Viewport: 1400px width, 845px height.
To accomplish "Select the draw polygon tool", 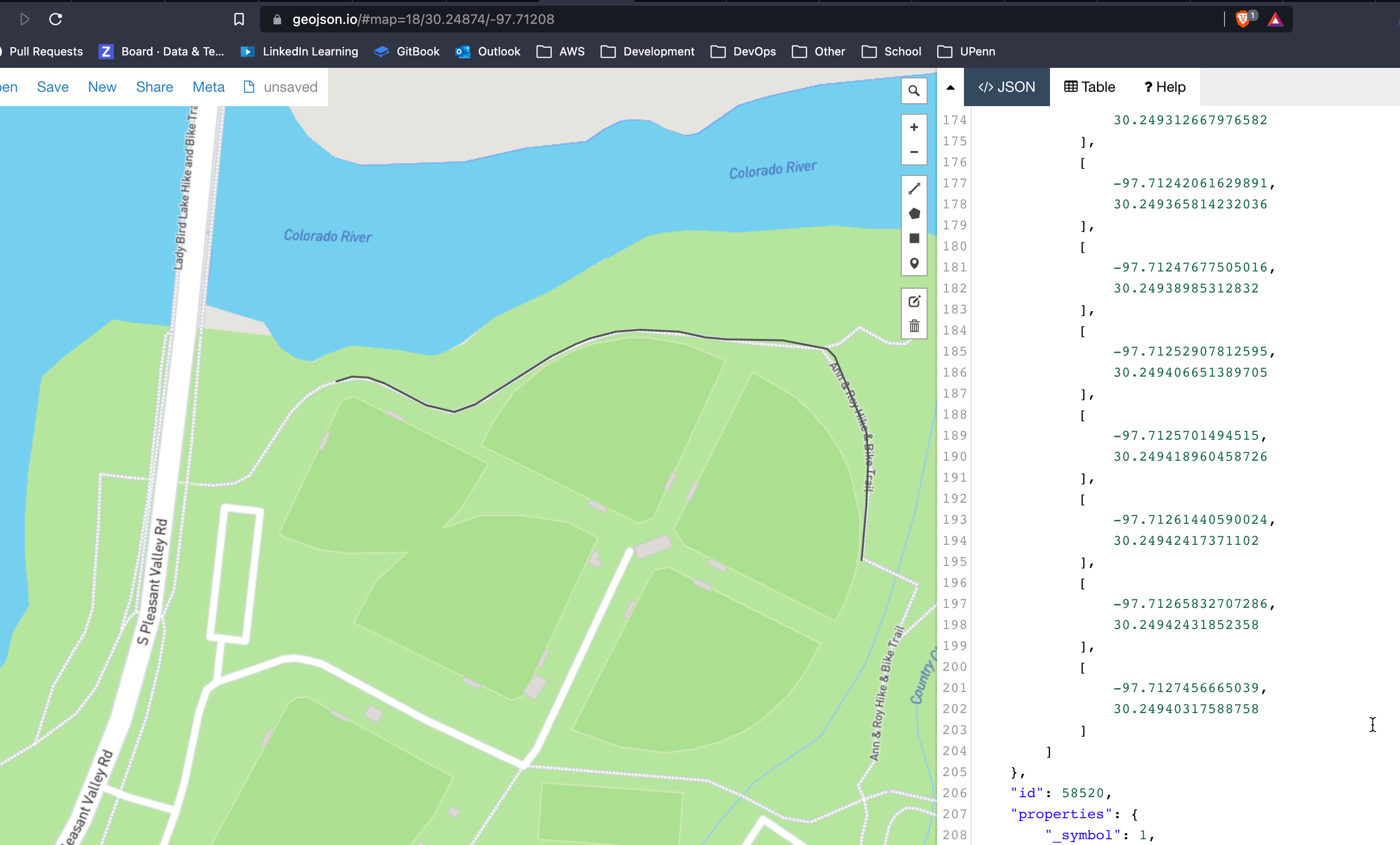I will 914,214.
